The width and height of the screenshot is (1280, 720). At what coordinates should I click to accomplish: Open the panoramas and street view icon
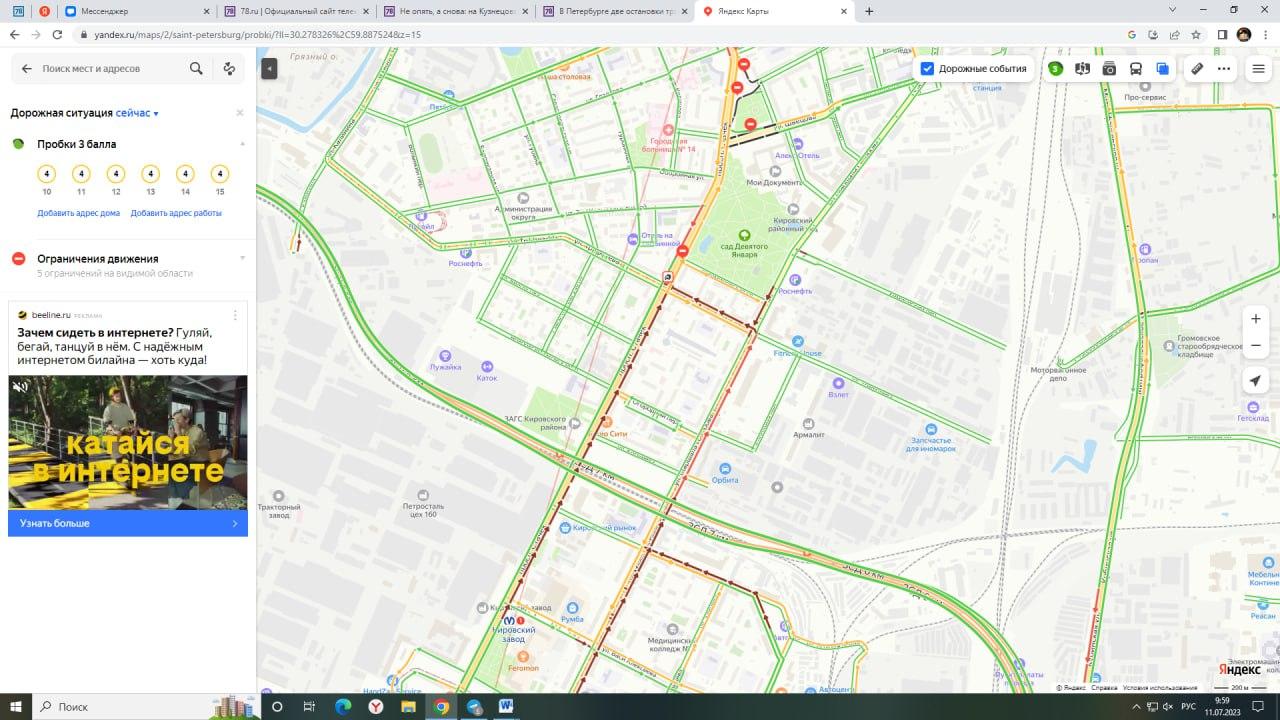[x=1082, y=69]
